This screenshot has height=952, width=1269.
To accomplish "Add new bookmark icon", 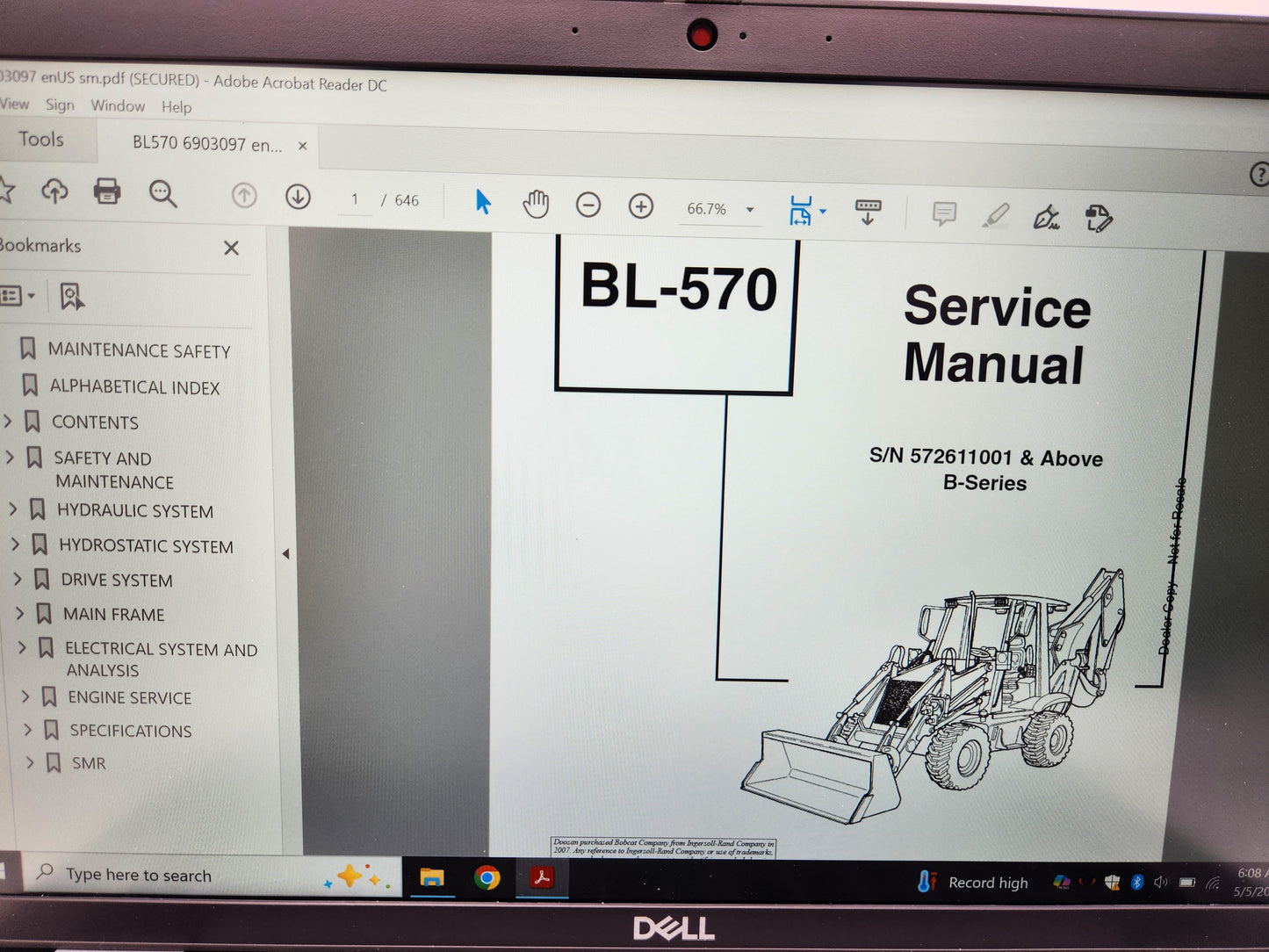I will tap(72, 297).
